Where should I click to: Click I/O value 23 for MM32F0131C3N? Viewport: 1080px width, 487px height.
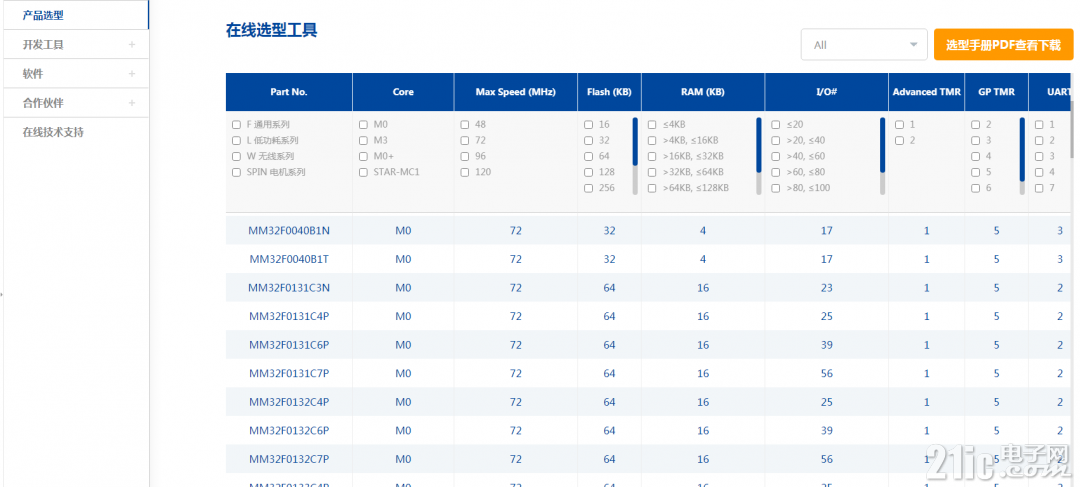pyautogui.click(x=827, y=288)
